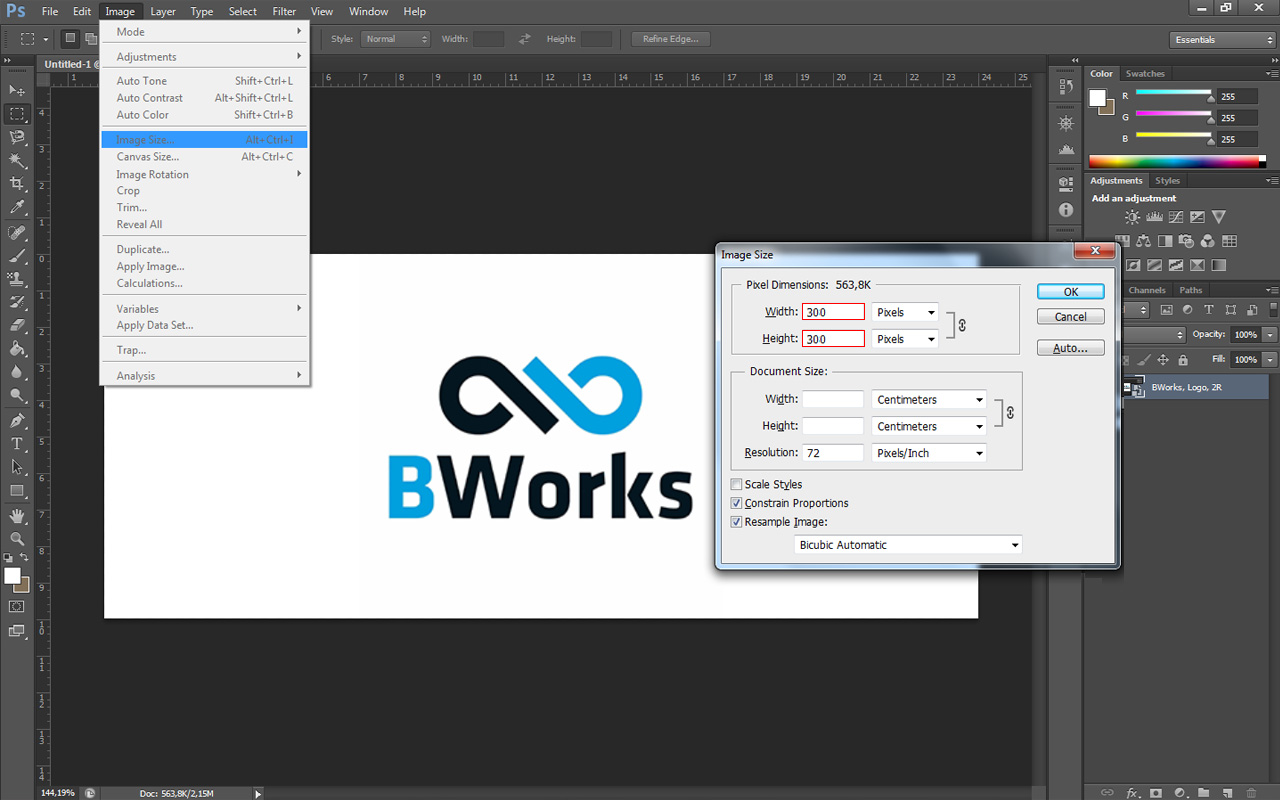Click the Auto... button
1280x800 pixels.
1071,348
